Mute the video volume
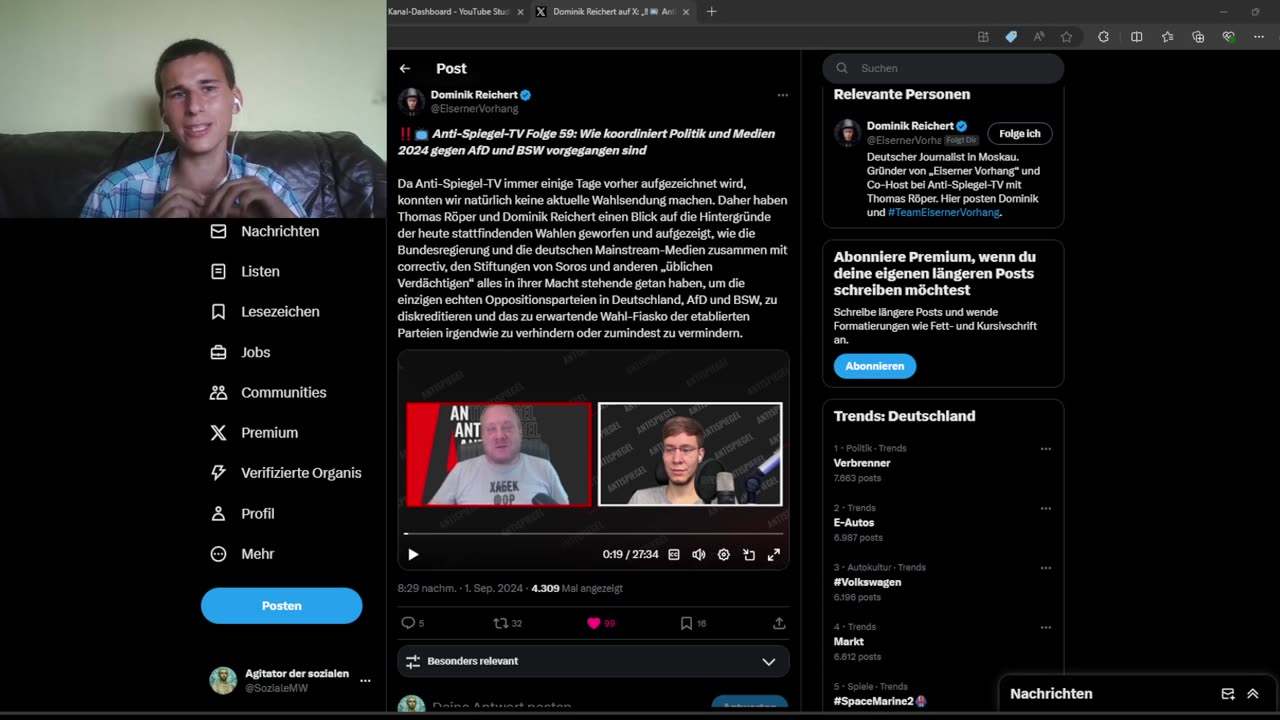Viewport: 1280px width, 720px height. 699,554
